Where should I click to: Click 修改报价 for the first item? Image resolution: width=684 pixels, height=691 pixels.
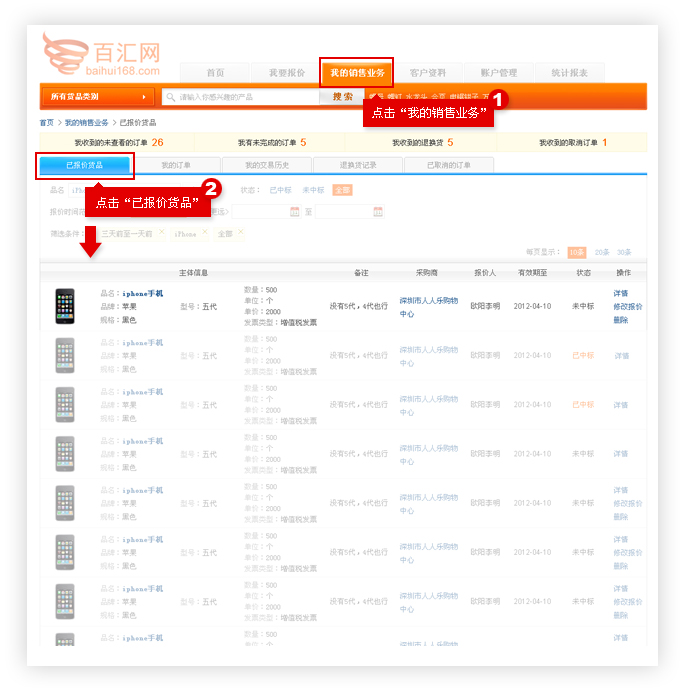(x=628, y=306)
